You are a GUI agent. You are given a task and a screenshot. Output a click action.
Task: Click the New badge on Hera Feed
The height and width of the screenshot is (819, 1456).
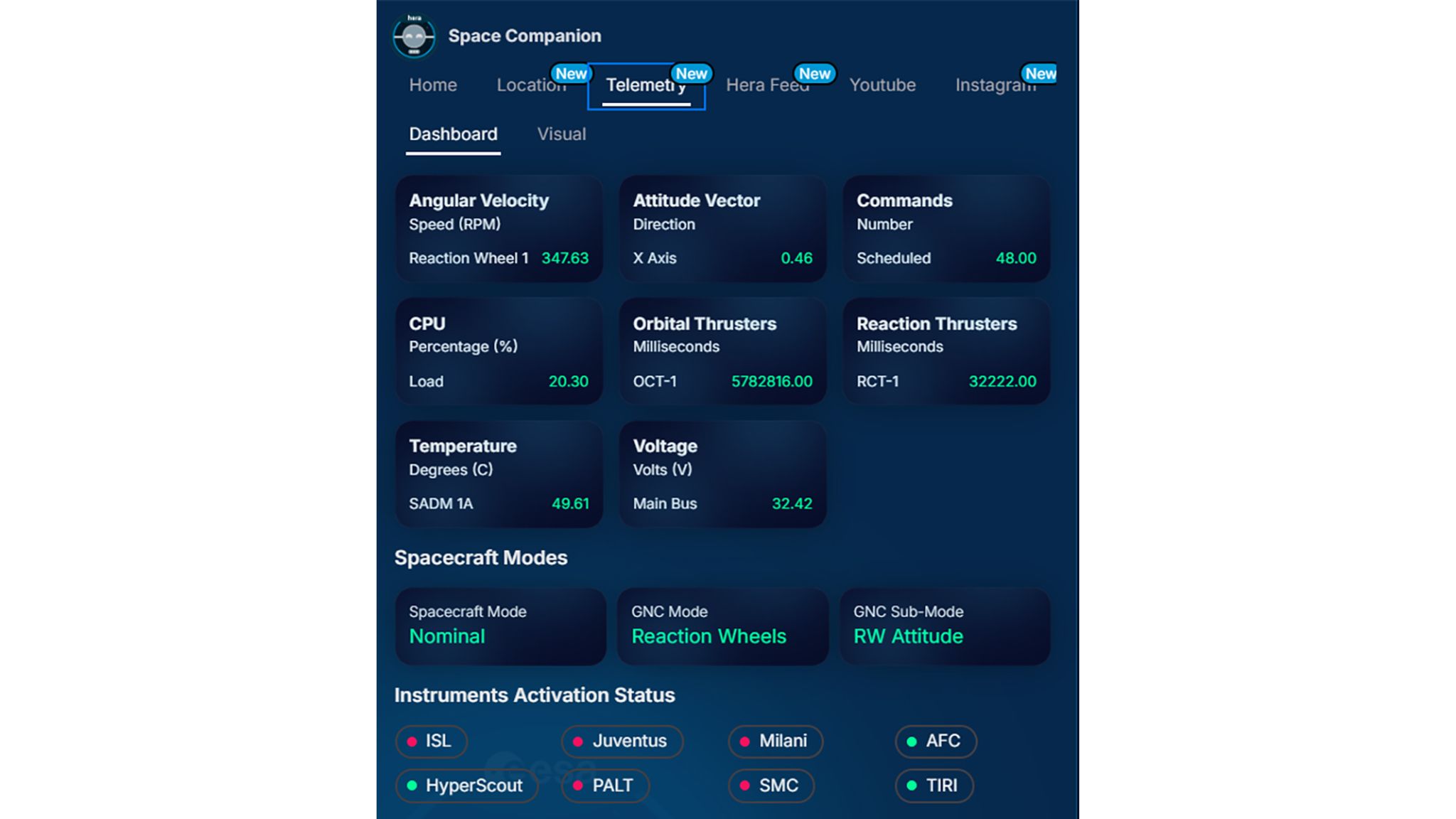(814, 73)
